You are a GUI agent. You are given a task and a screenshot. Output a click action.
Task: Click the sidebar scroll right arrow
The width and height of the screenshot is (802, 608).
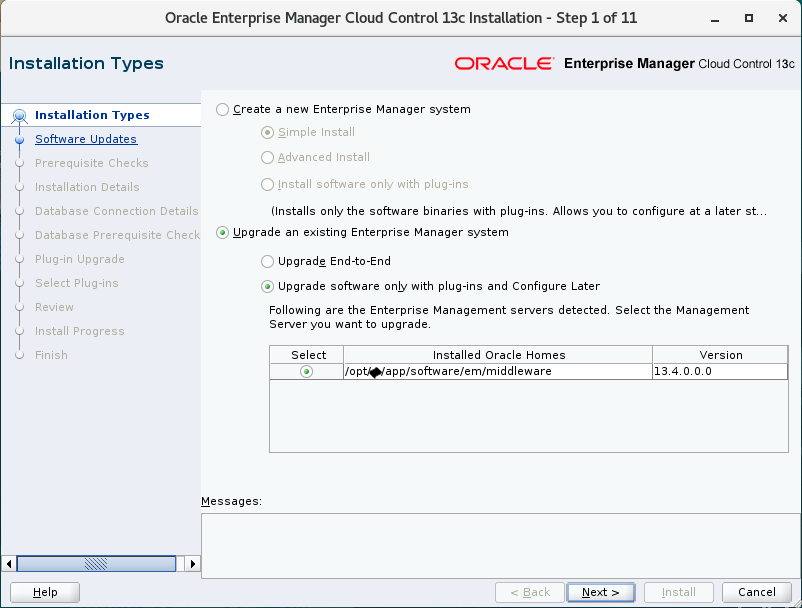pyautogui.click(x=192, y=564)
